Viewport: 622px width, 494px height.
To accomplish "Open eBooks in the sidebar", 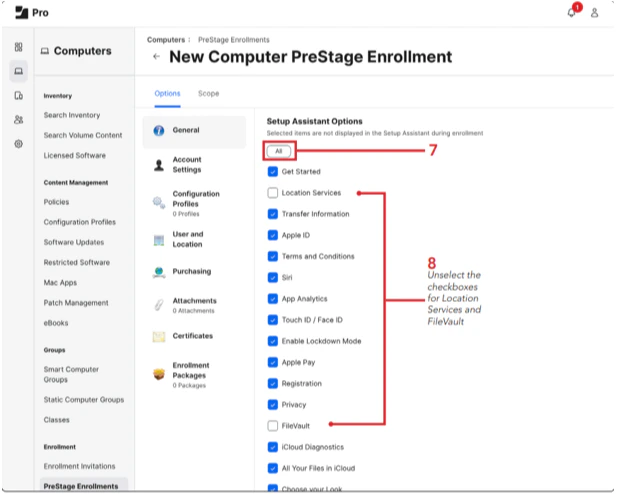I will pyautogui.click(x=56, y=323).
